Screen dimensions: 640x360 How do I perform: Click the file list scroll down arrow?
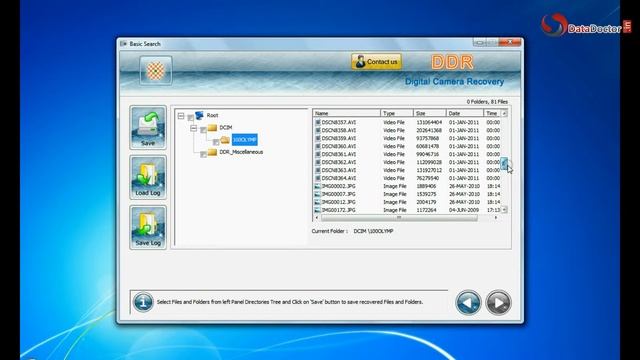pos(504,209)
